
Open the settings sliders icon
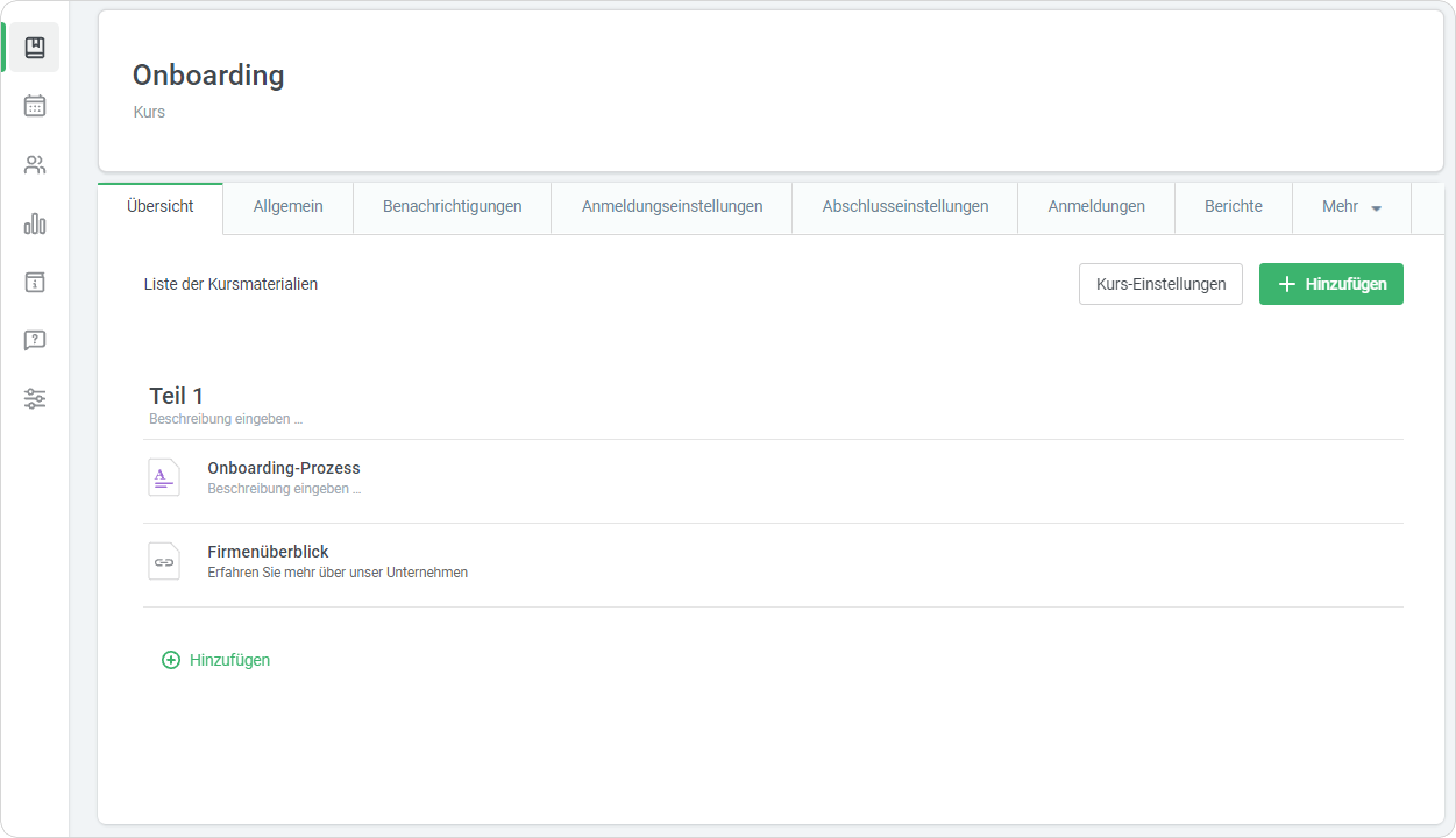coord(35,399)
